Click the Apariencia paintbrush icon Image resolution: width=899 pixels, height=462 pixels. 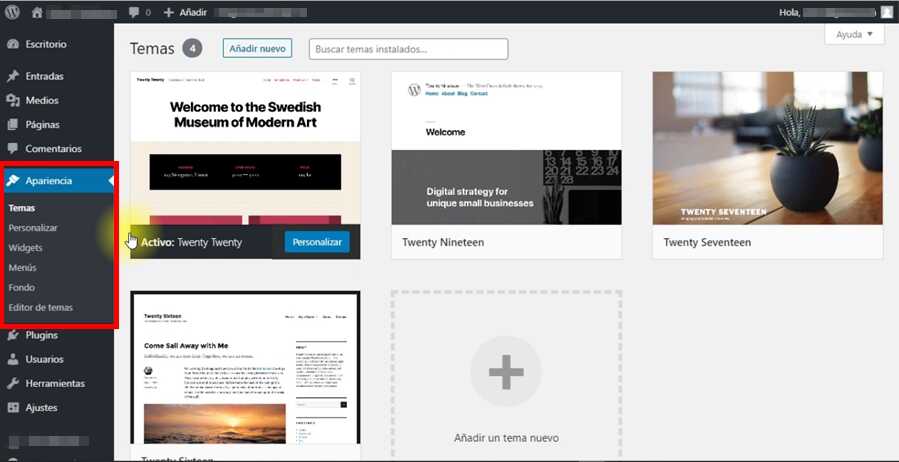point(13,181)
